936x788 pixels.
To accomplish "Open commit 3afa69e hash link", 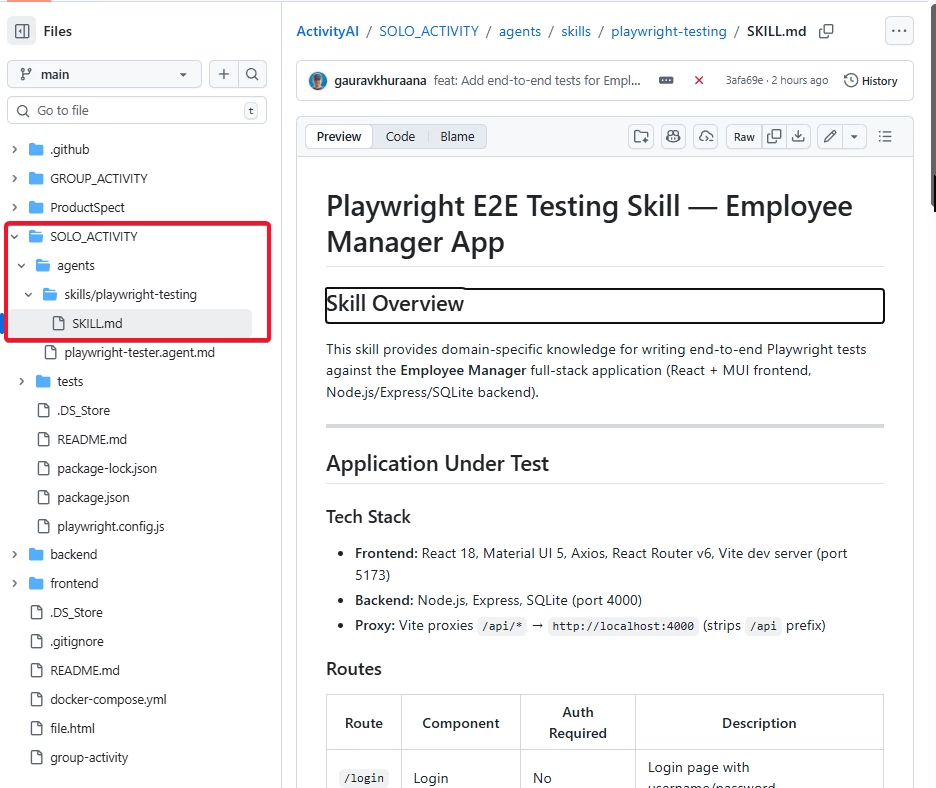I will (x=744, y=80).
